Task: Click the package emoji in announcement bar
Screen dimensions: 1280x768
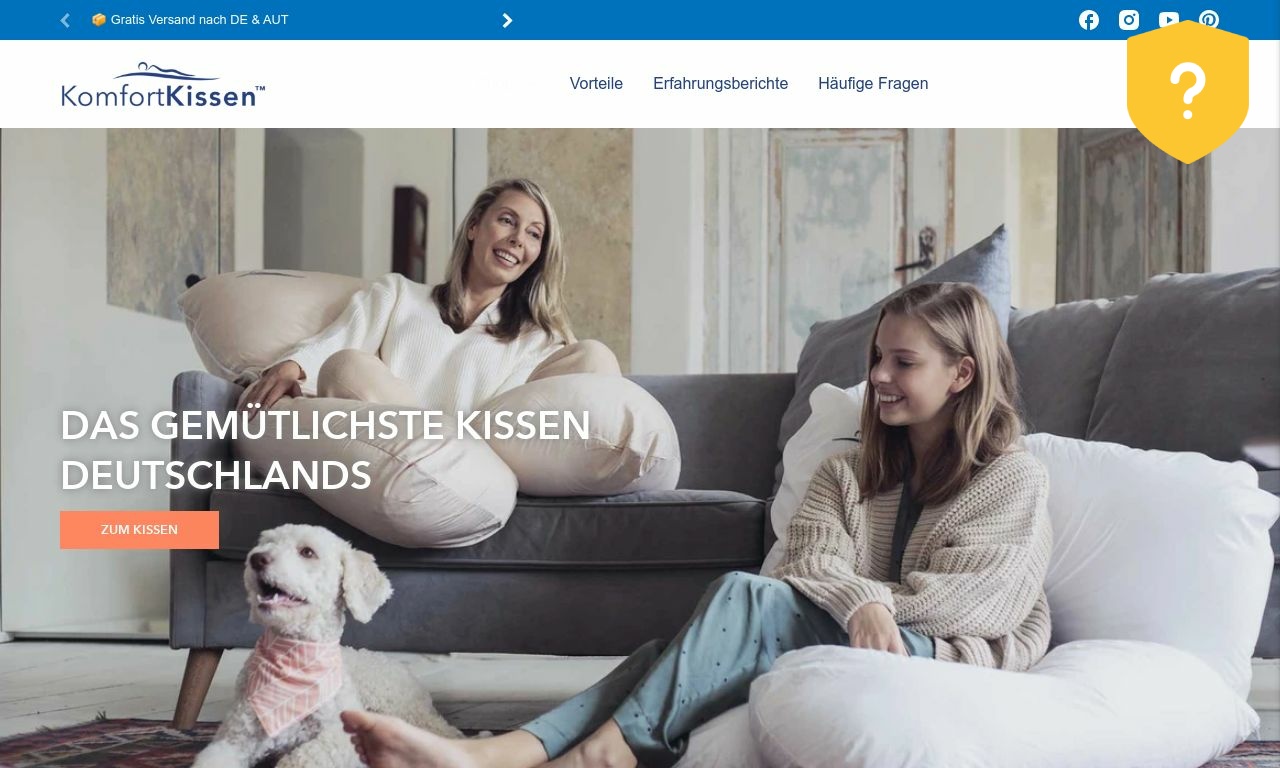Action: click(99, 20)
